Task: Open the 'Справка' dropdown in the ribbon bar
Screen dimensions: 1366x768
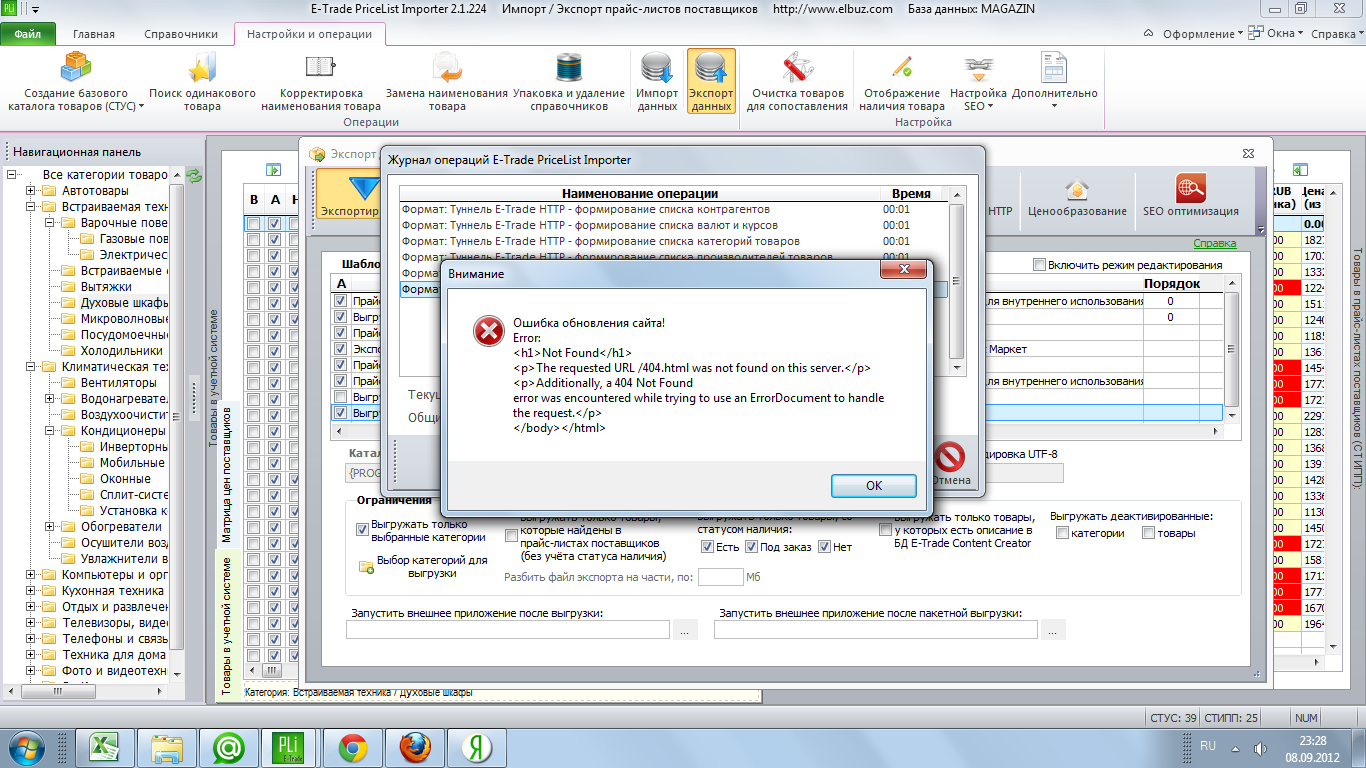Action: (x=1337, y=33)
